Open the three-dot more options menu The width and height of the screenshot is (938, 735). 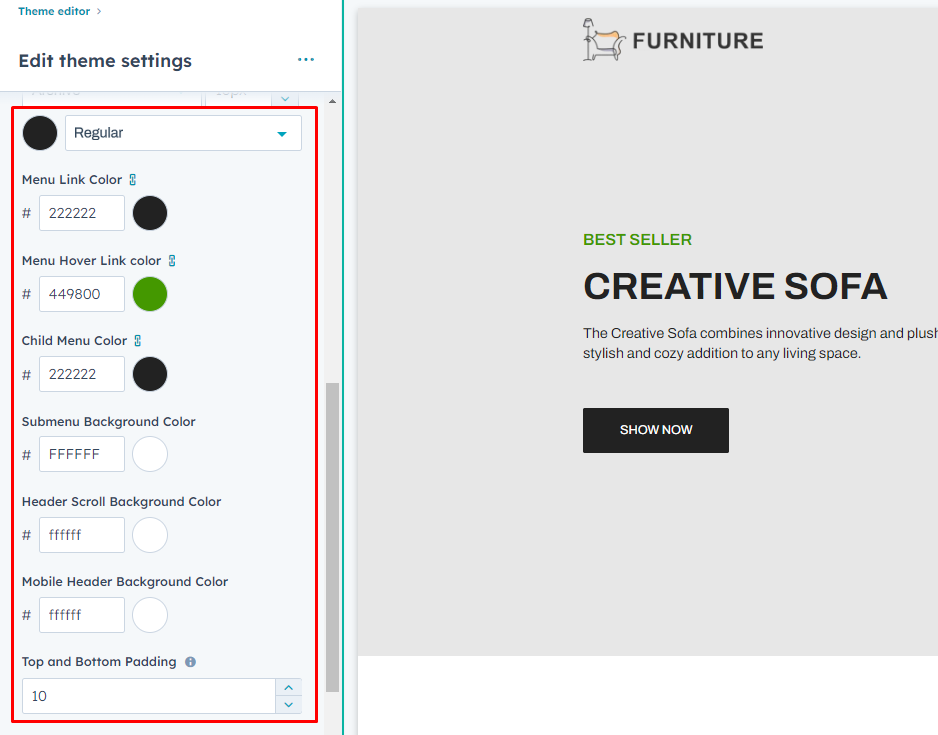coord(306,60)
